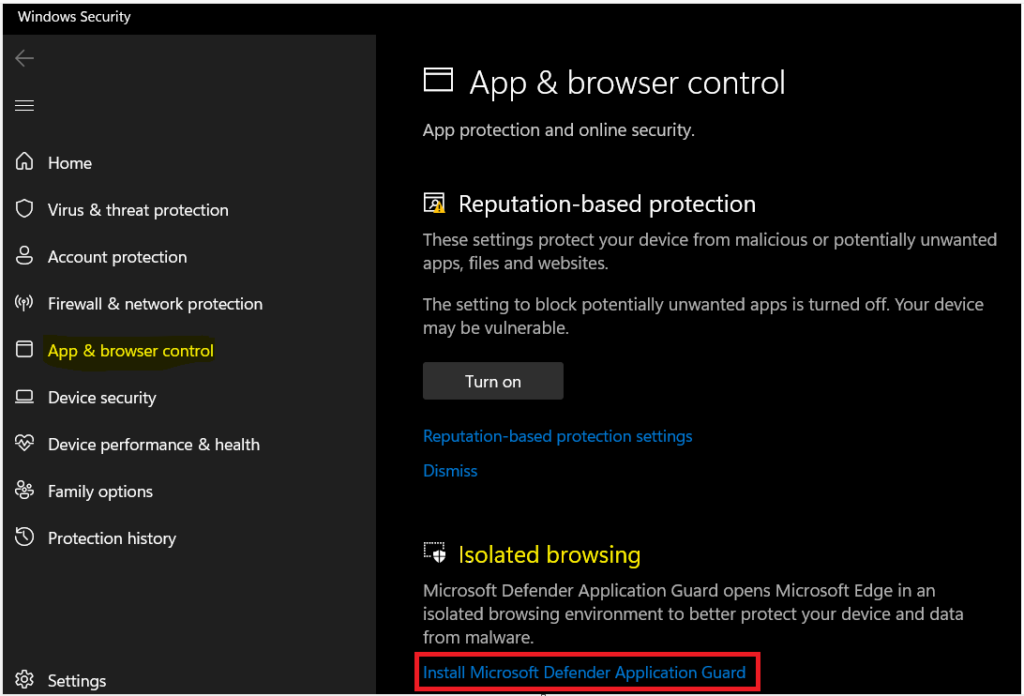Select App & browser control in sidebar
This screenshot has height=696, width=1024.
click(x=130, y=350)
